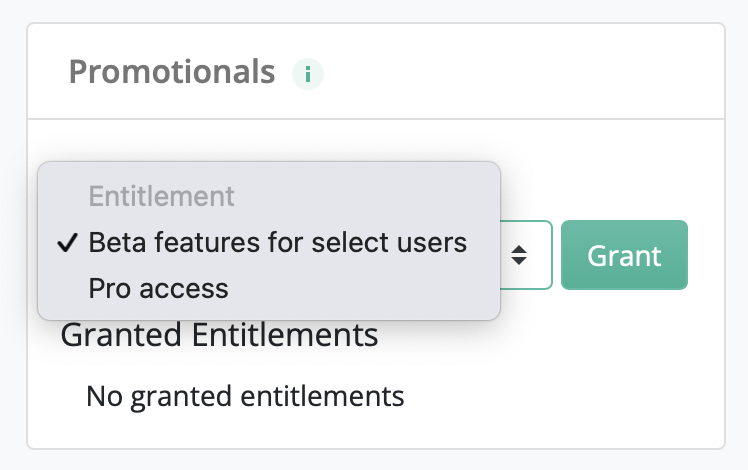Click empty space right of Pro access in popup
Image resolution: width=748 pixels, height=470 pixels.
363,288
